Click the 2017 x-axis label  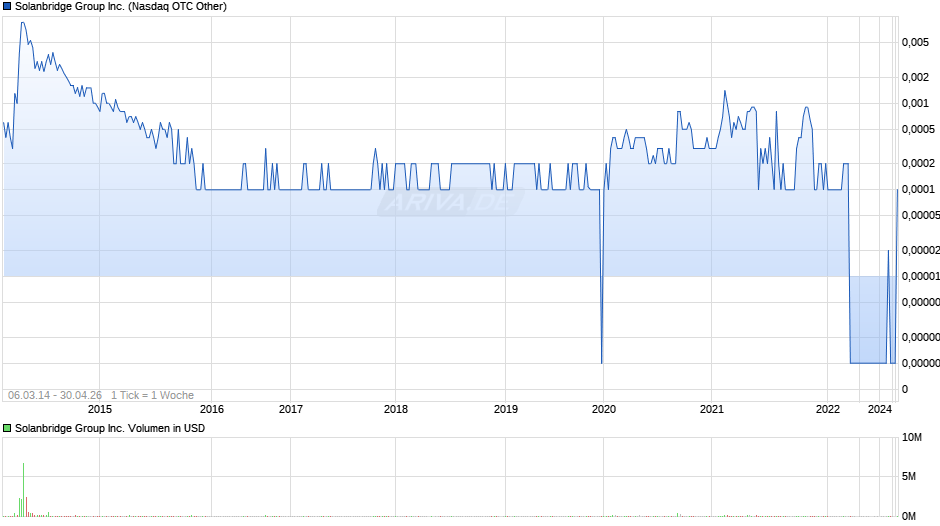pos(291,409)
